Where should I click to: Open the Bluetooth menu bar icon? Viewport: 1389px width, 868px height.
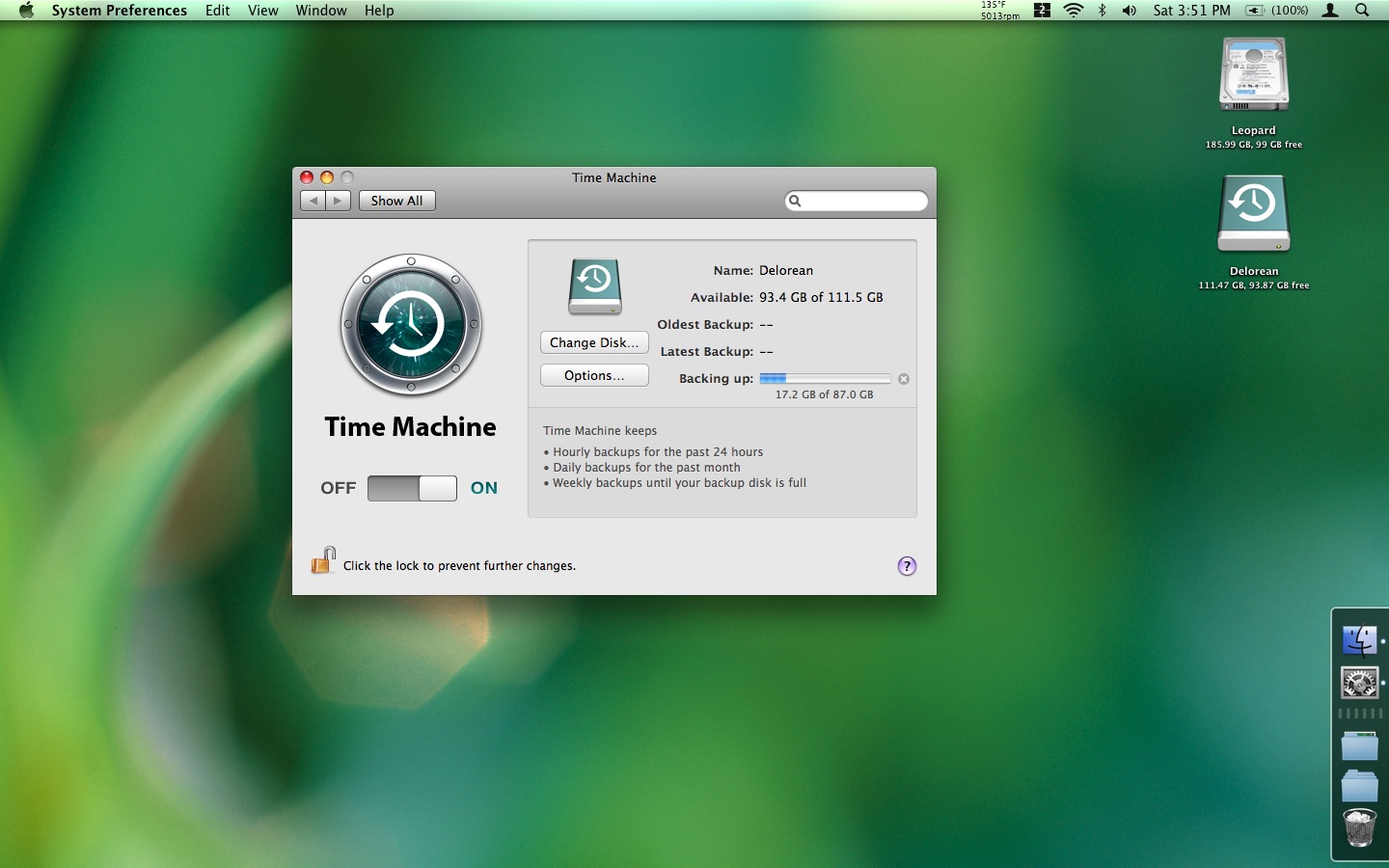1103,11
